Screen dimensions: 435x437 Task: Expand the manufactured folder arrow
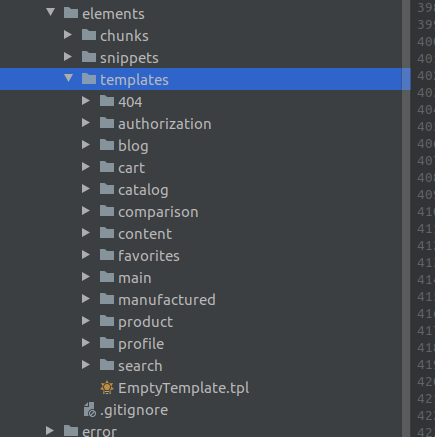[86, 299]
